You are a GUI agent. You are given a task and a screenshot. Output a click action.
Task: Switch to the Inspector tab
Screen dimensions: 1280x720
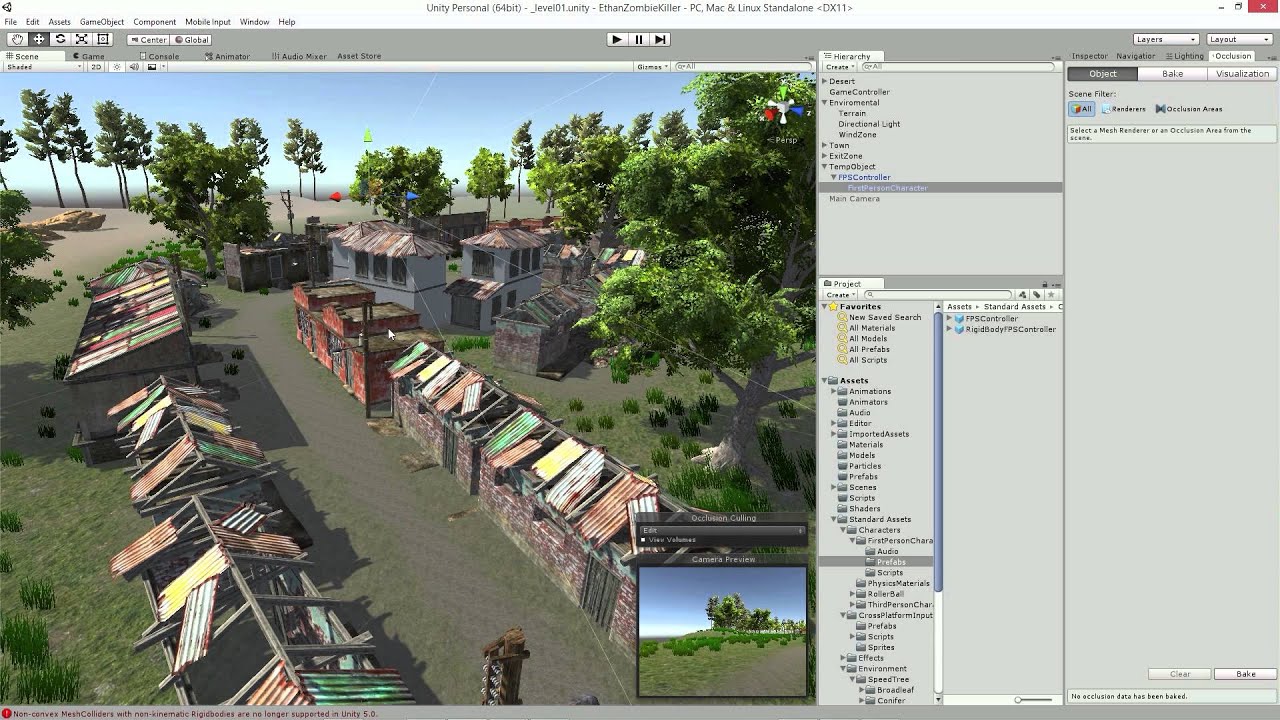[x=1088, y=56]
